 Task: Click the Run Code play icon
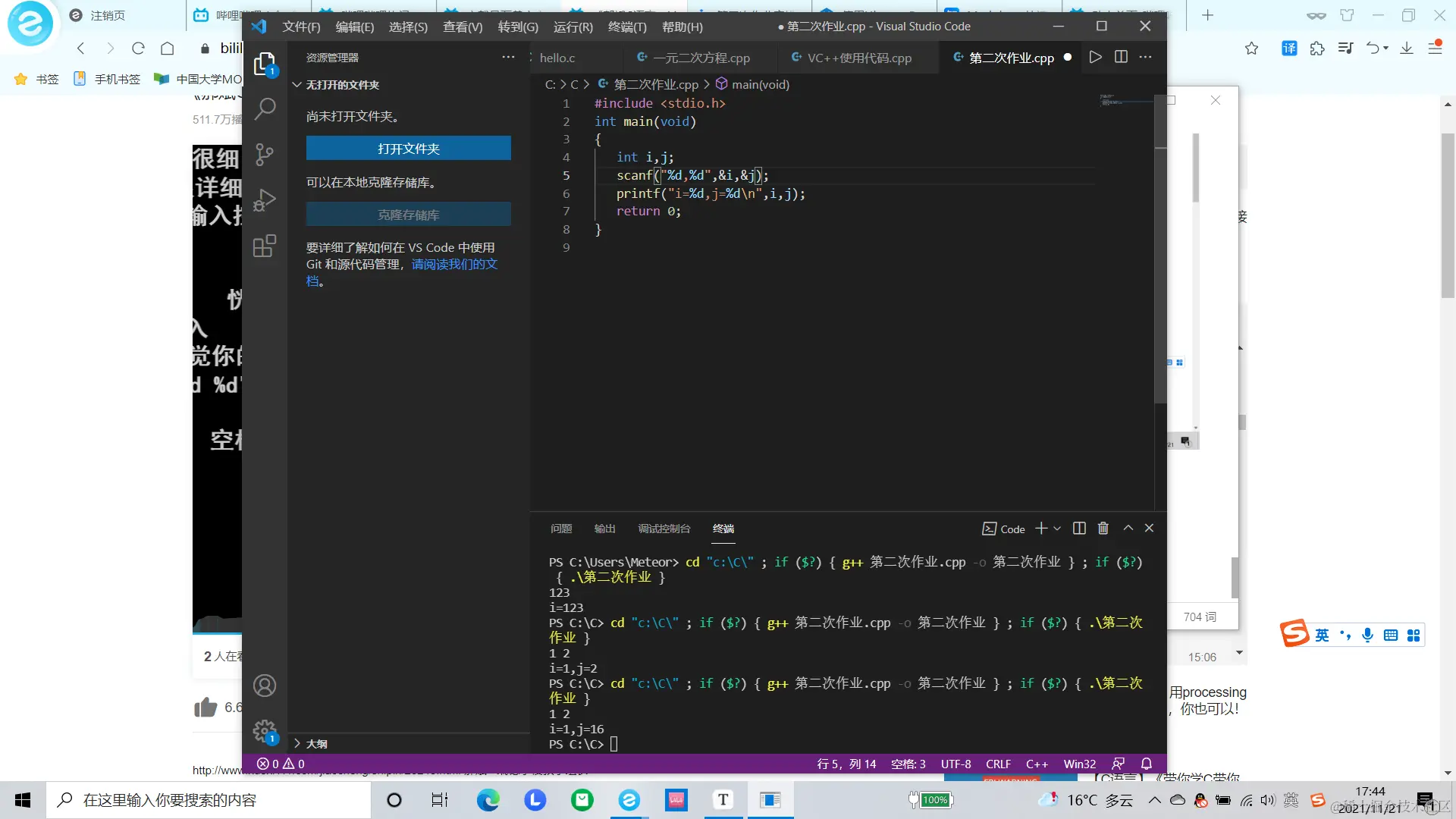(1095, 58)
